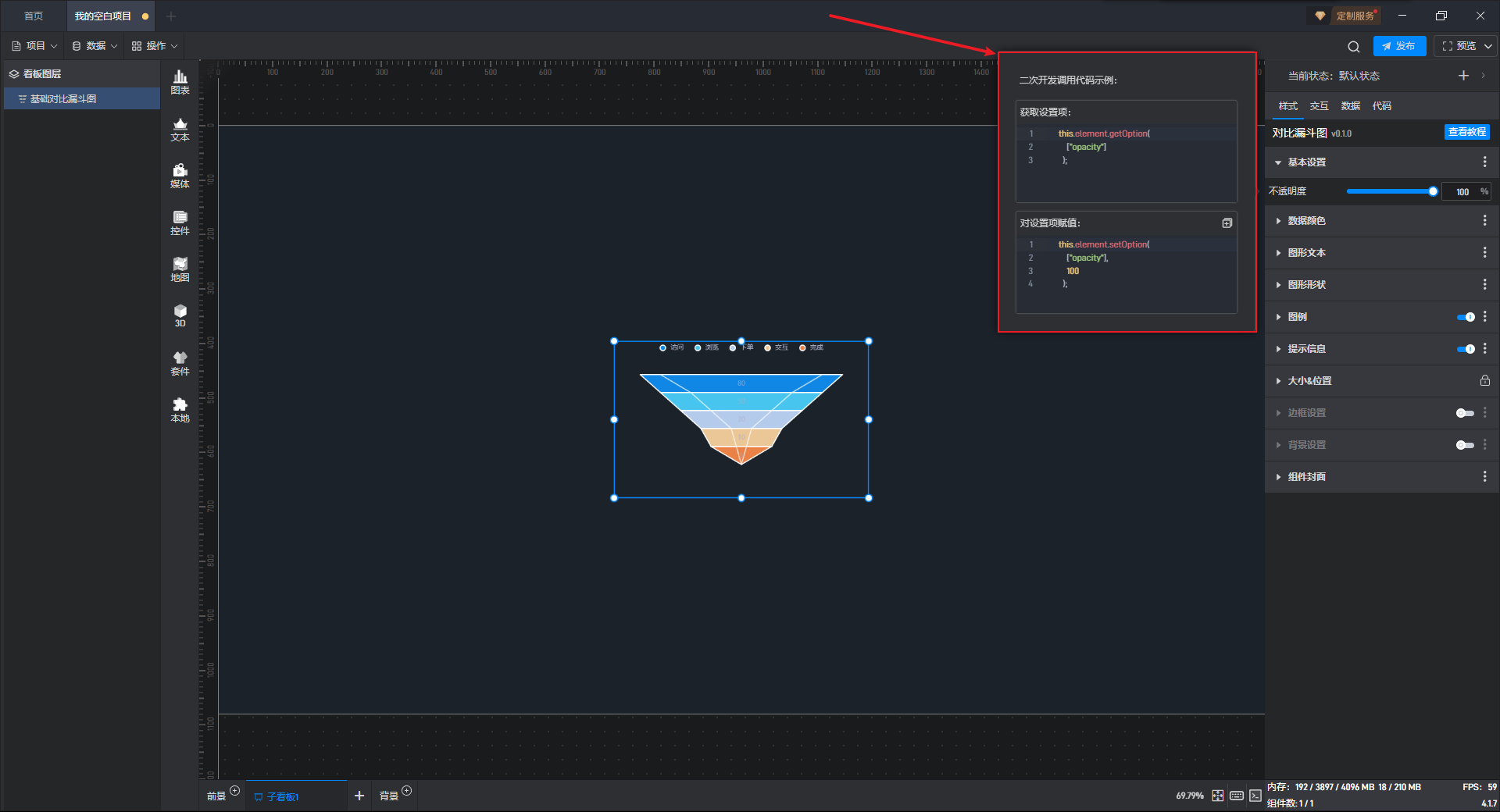Open the 媒体 media components icon
The height and width of the screenshot is (812, 1500).
pyautogui.click(x=180, y=176)
